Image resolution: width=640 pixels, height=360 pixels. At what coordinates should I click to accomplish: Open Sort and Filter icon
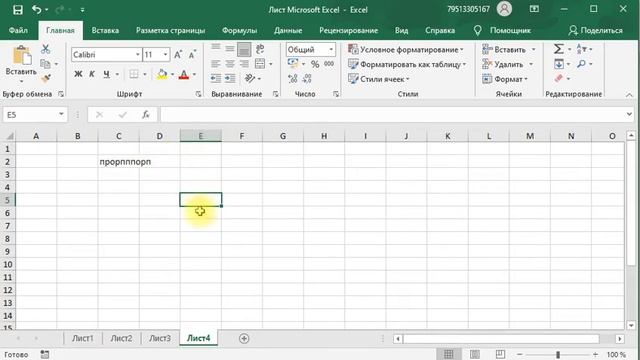tap(581, 49)
